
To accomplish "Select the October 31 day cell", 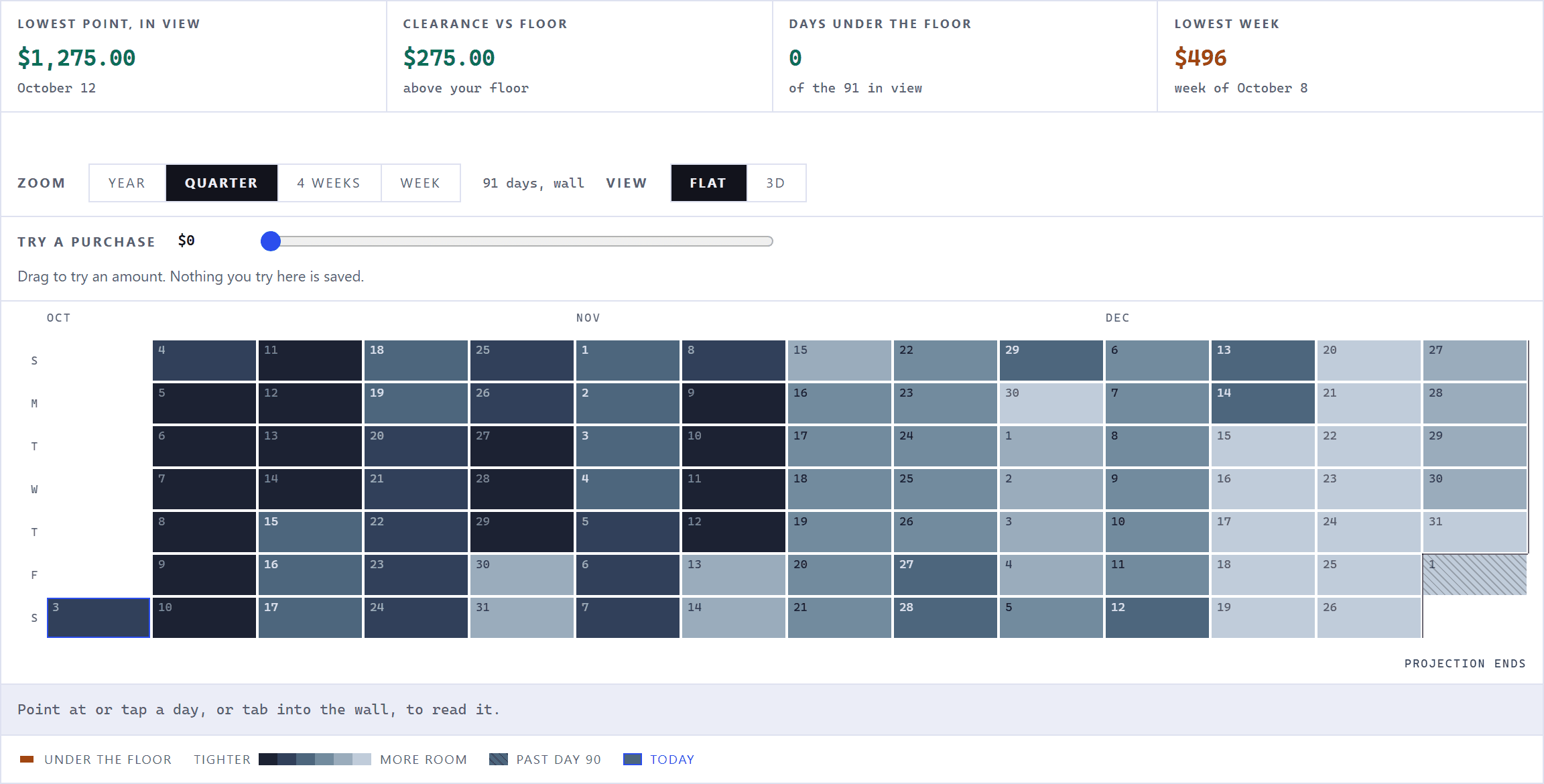I will point(522,618).
